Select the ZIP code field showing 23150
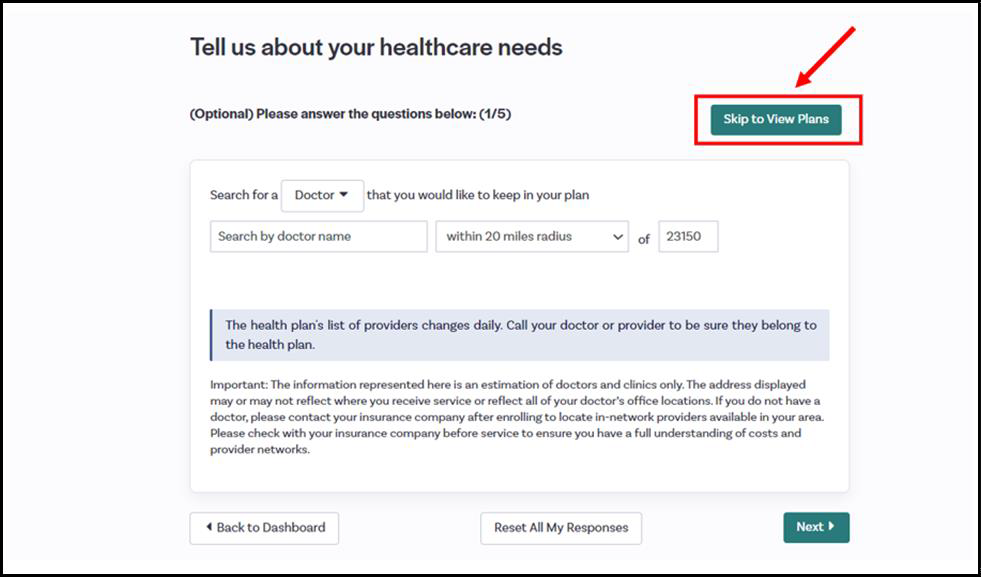Viewport: 981px width, 577px height. point(689,236)
